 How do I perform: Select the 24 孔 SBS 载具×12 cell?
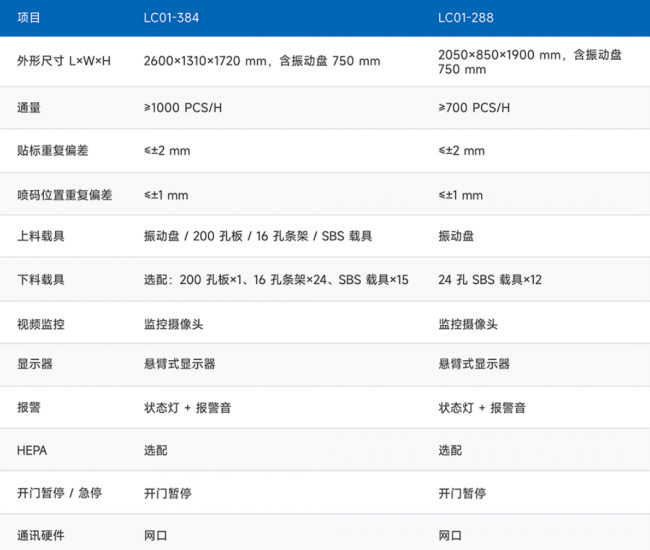tap(490, 280)
